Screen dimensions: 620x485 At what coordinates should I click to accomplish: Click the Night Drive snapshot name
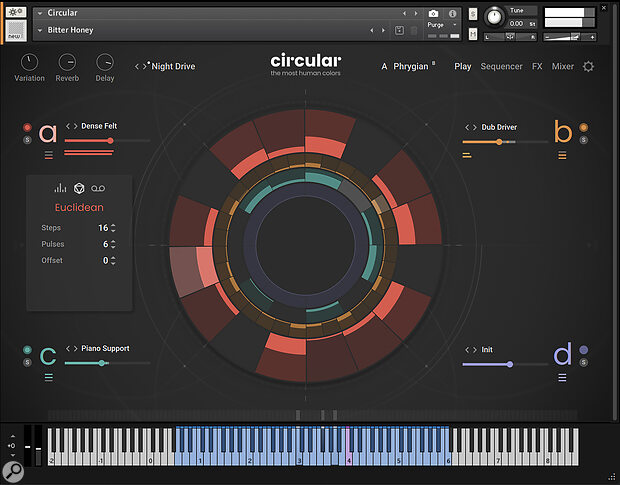click(x=173, y=66)
